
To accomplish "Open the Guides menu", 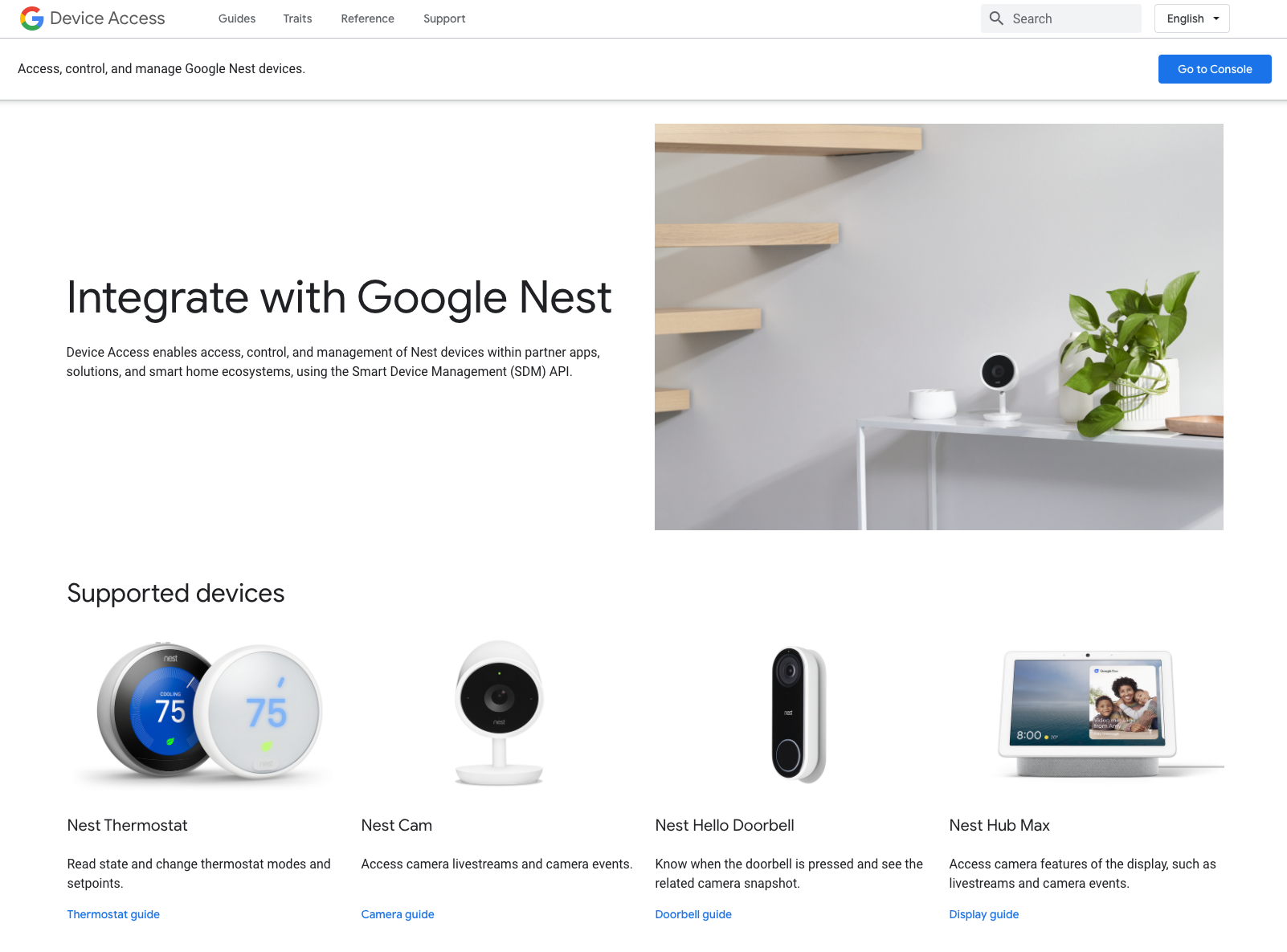I will click(237, 18).
